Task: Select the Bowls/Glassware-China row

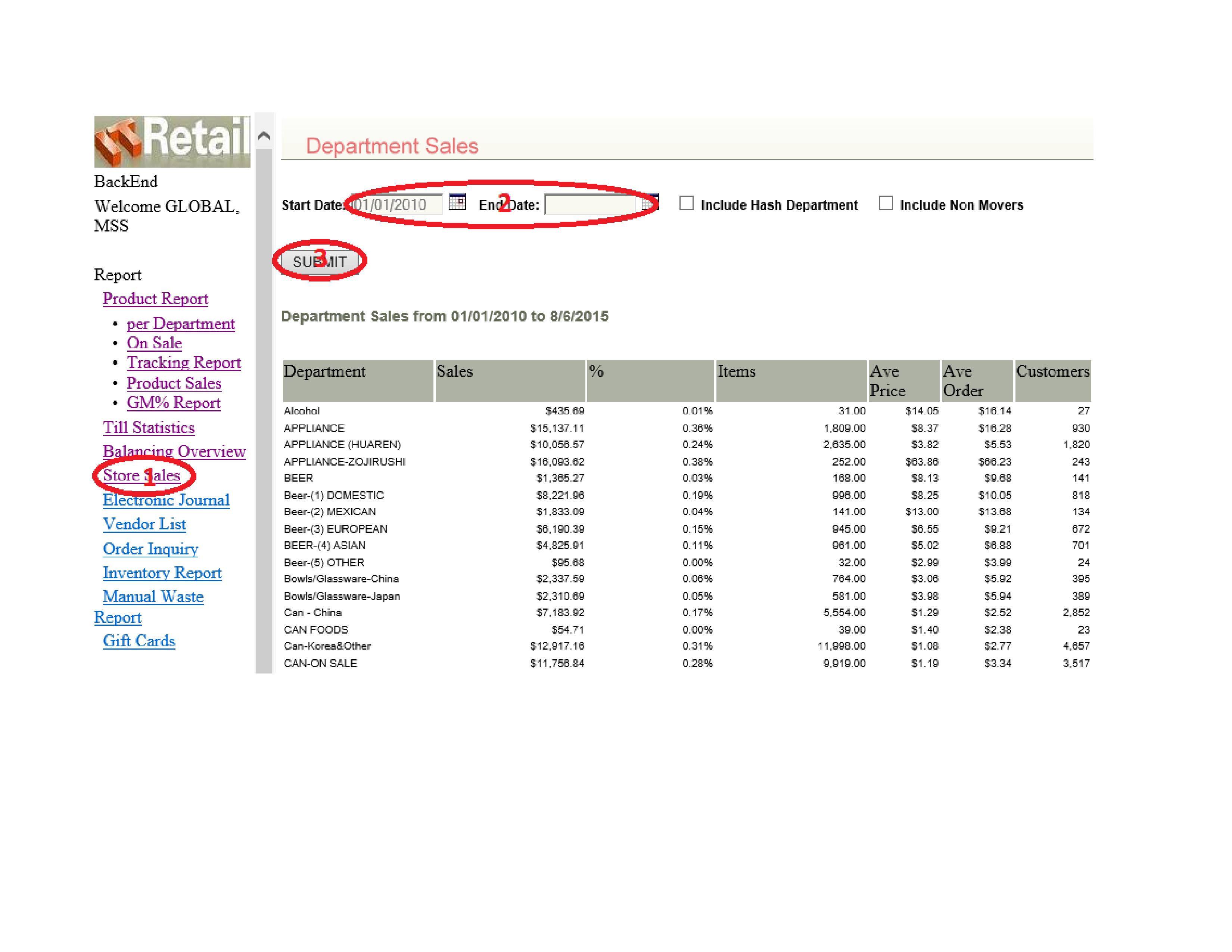Action: click(687, 579)
